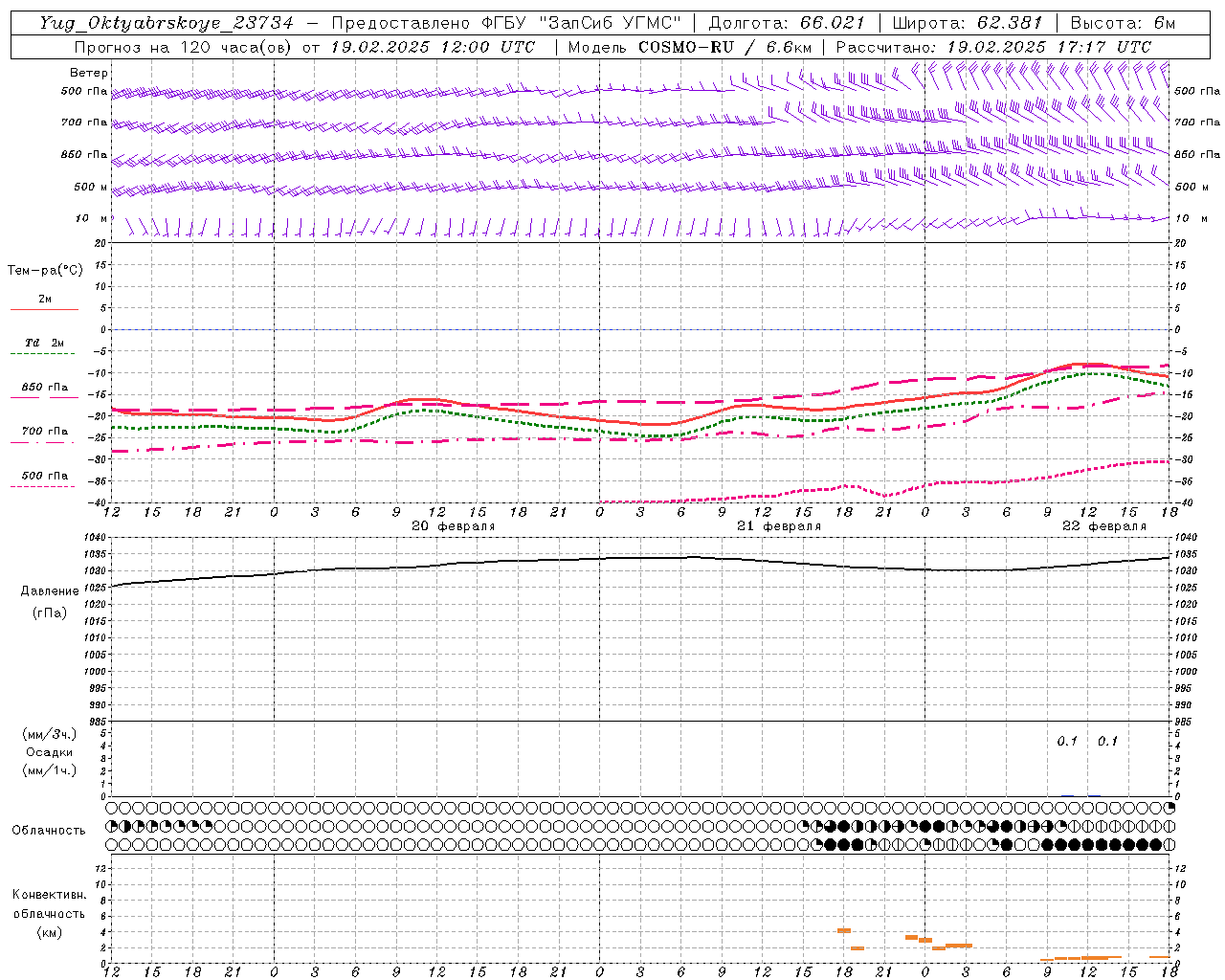Click the forecast start time 19.02.2025 12:00 UTC
Screen dimensions: 1225x980
tap(433, 47)
